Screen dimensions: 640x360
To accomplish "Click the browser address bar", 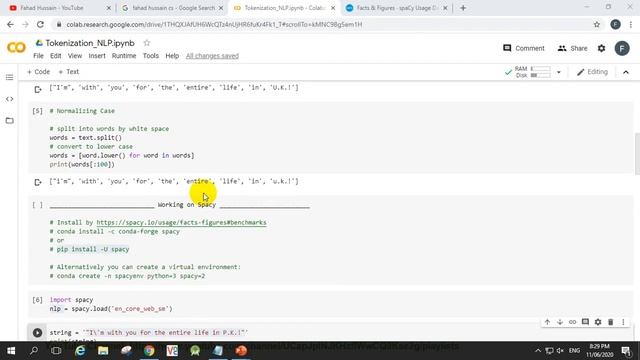I will click(x=322, y=24).
